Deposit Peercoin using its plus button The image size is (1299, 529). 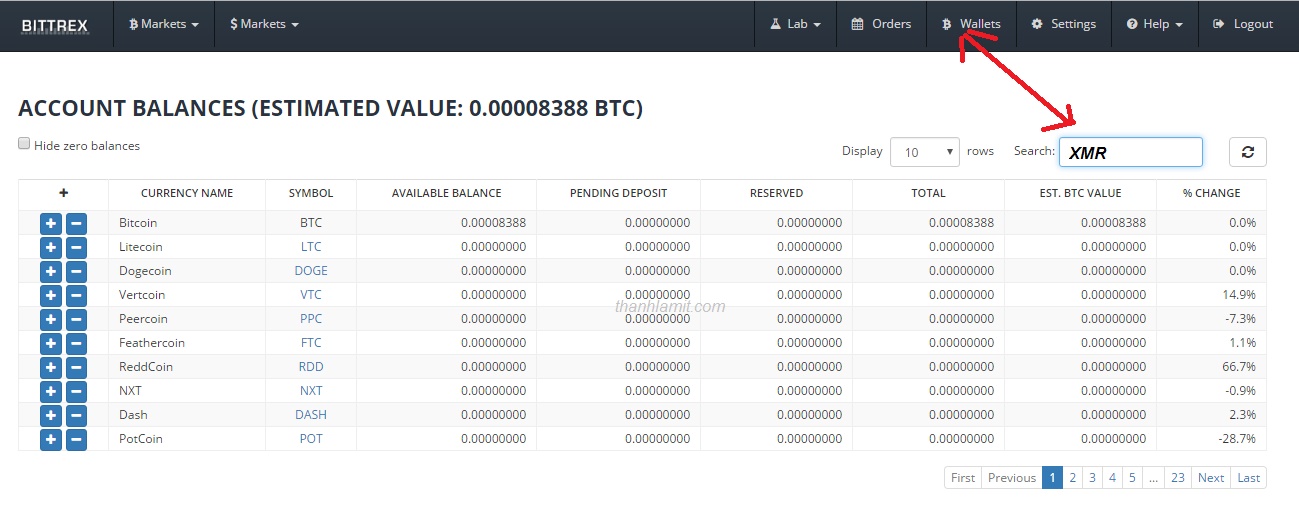pos(51,319)
